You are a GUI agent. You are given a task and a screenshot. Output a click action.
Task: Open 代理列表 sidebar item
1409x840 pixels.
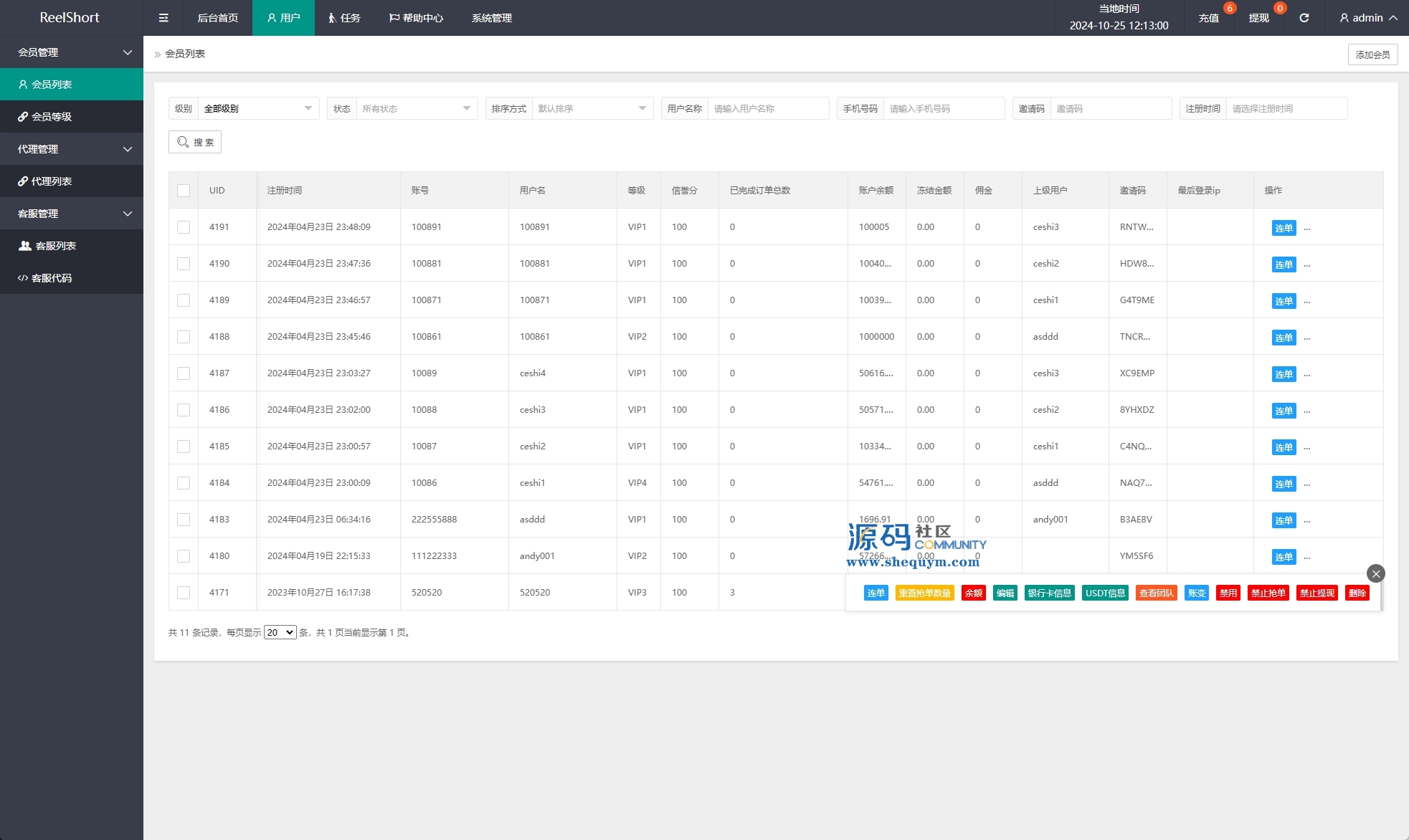(x=51, y=181)
